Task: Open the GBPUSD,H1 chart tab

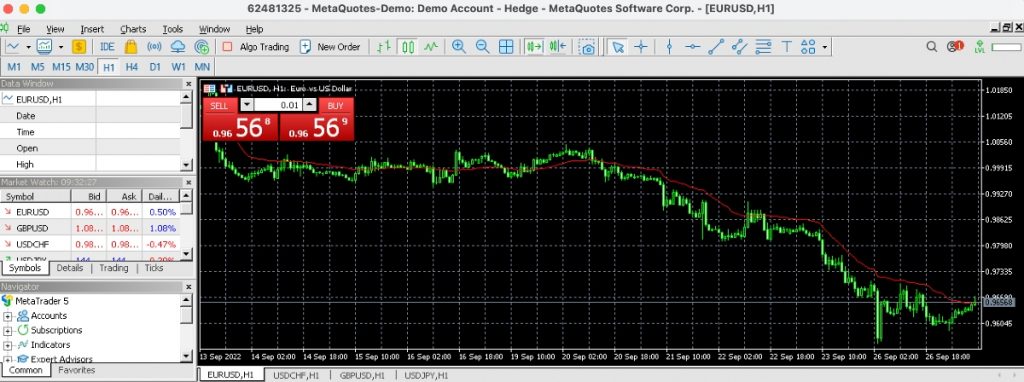Action: click(x=362, y=375)
